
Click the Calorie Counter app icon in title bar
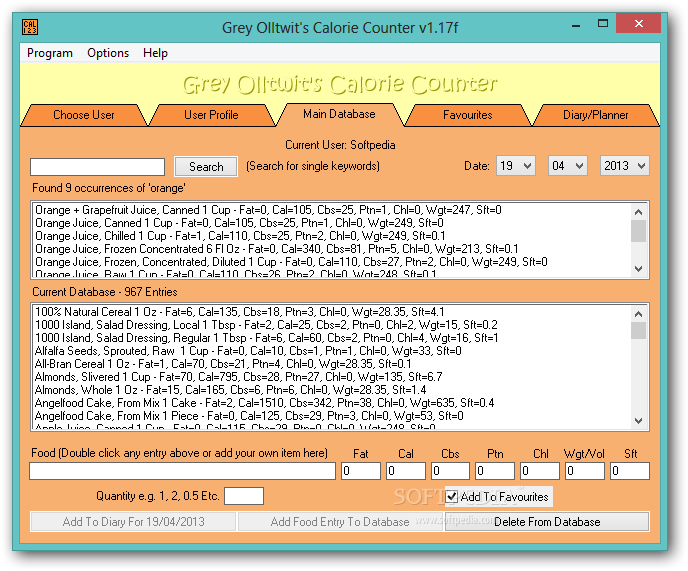pos(30,27)
